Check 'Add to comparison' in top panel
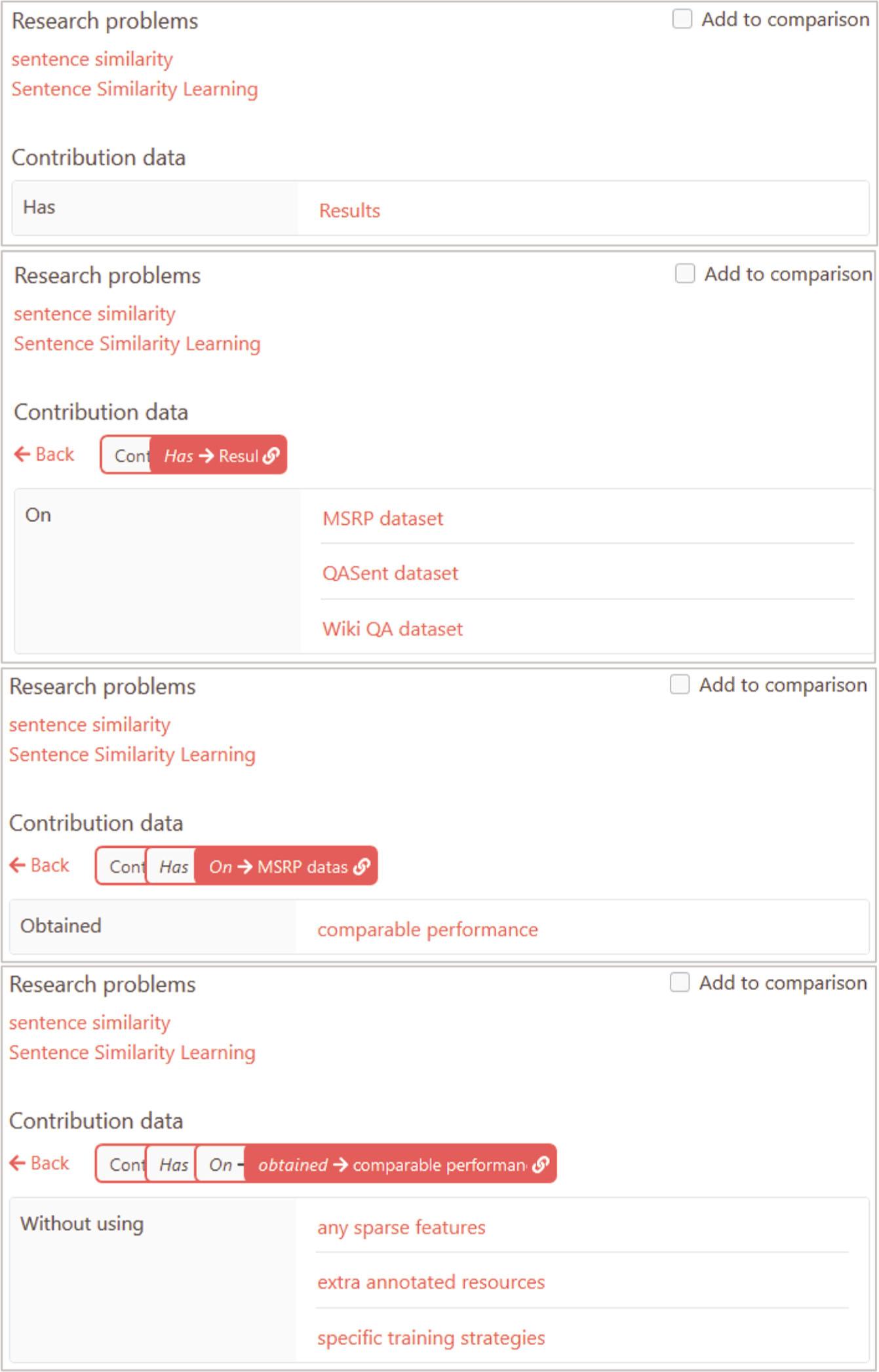The image size is (879, 1372). click(682, 19)
